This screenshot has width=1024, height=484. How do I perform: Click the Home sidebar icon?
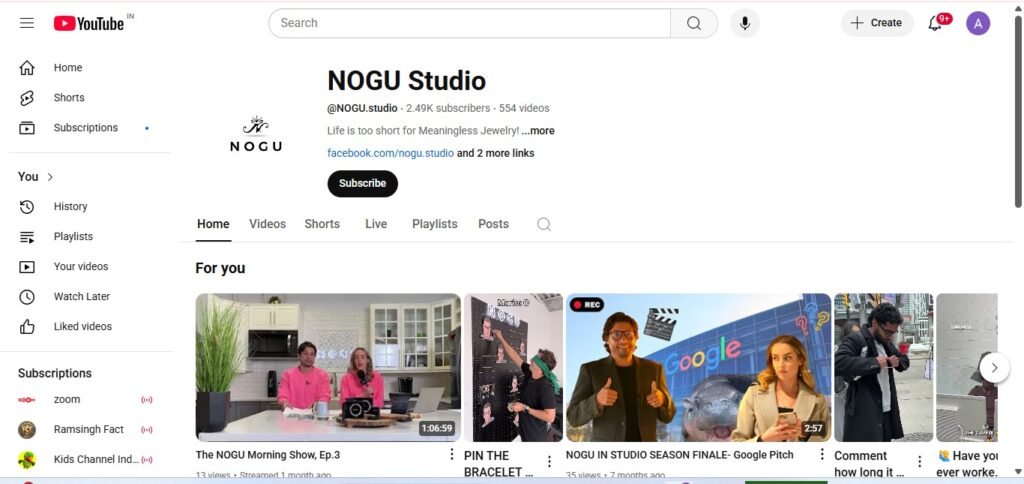click(27, 68)
